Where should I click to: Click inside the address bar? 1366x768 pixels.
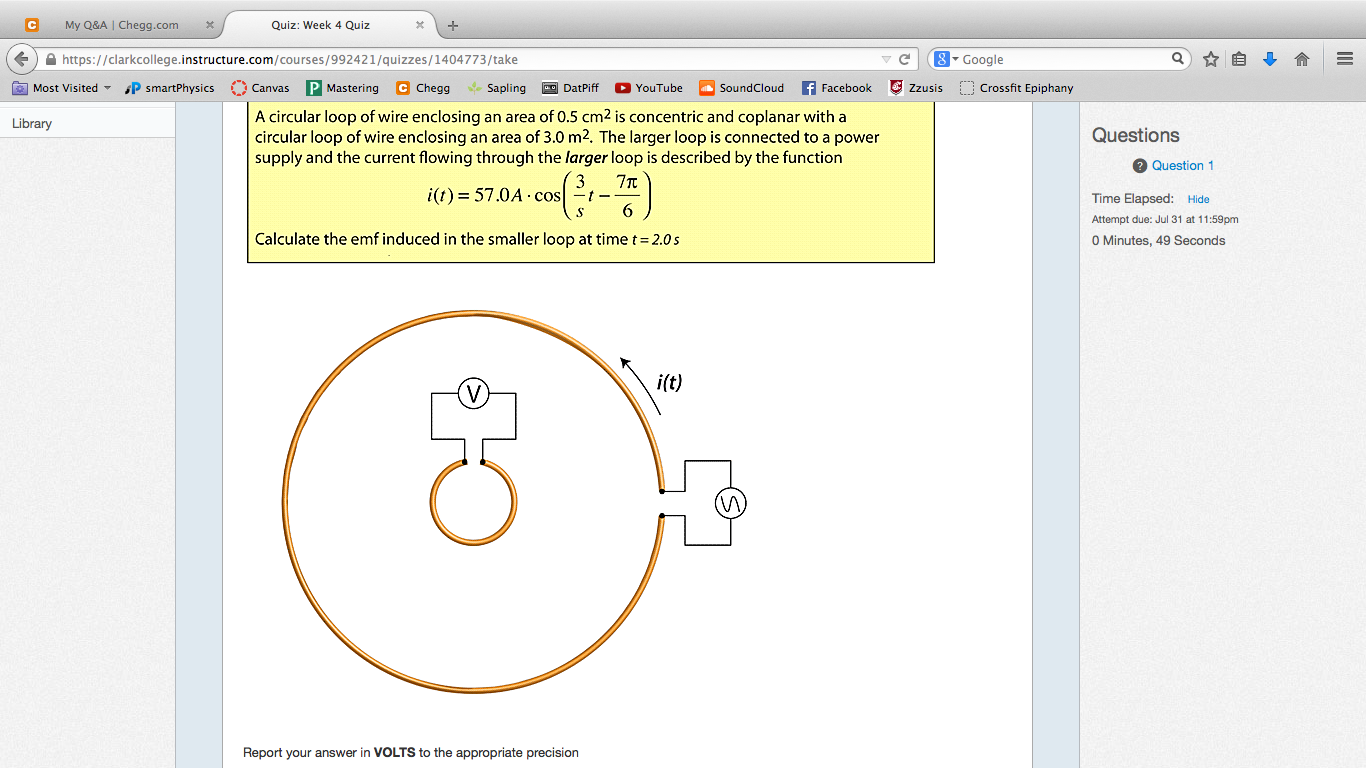click(x=500, y=59)
